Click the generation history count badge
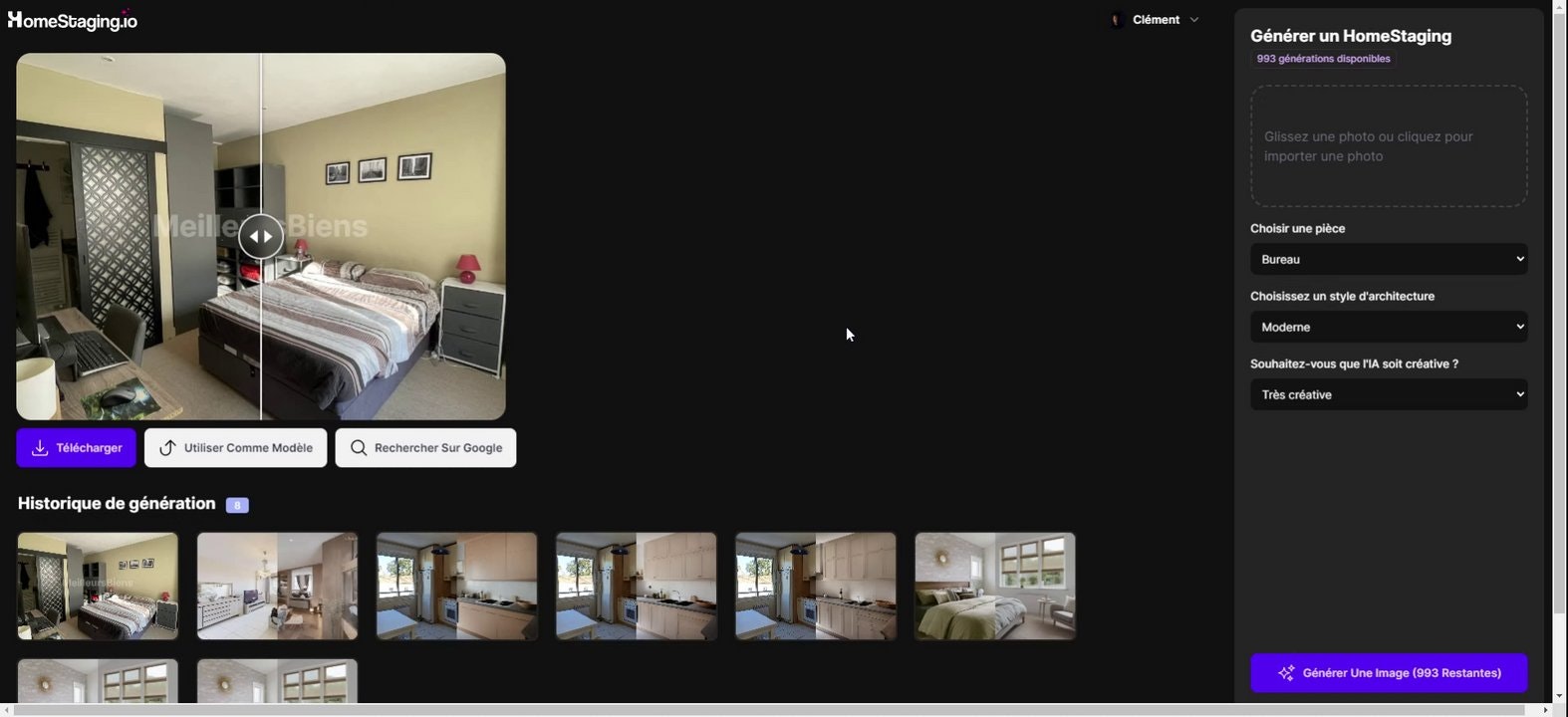1568x717 pixels. [x=237, y=505]
